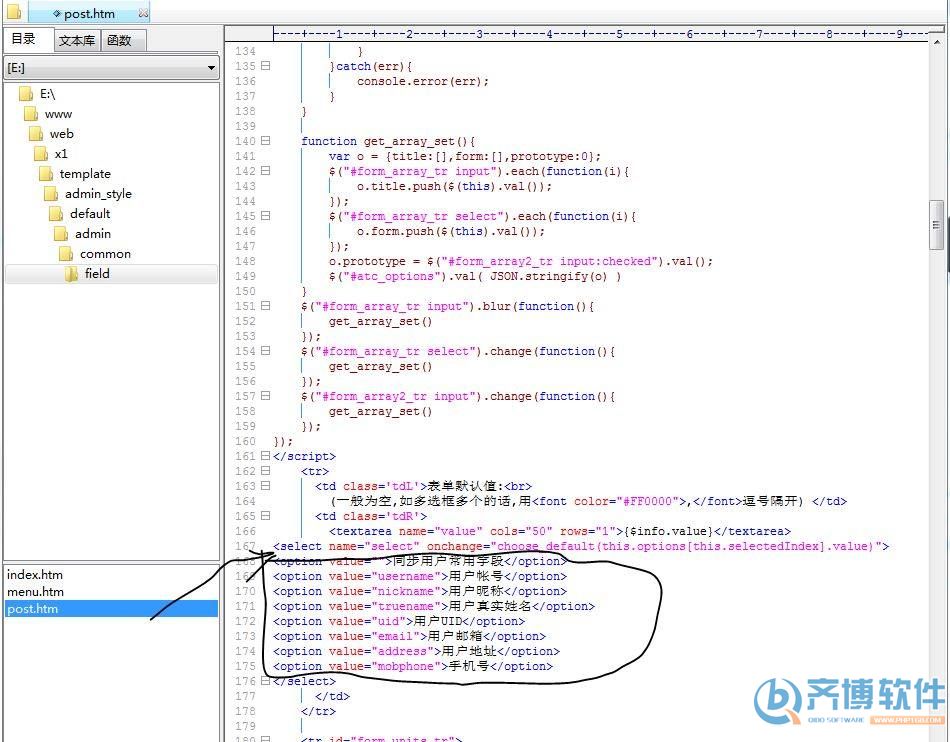
Task: Click the folder icon beside the post.htm tab
Action: click(x=13, y=11)
